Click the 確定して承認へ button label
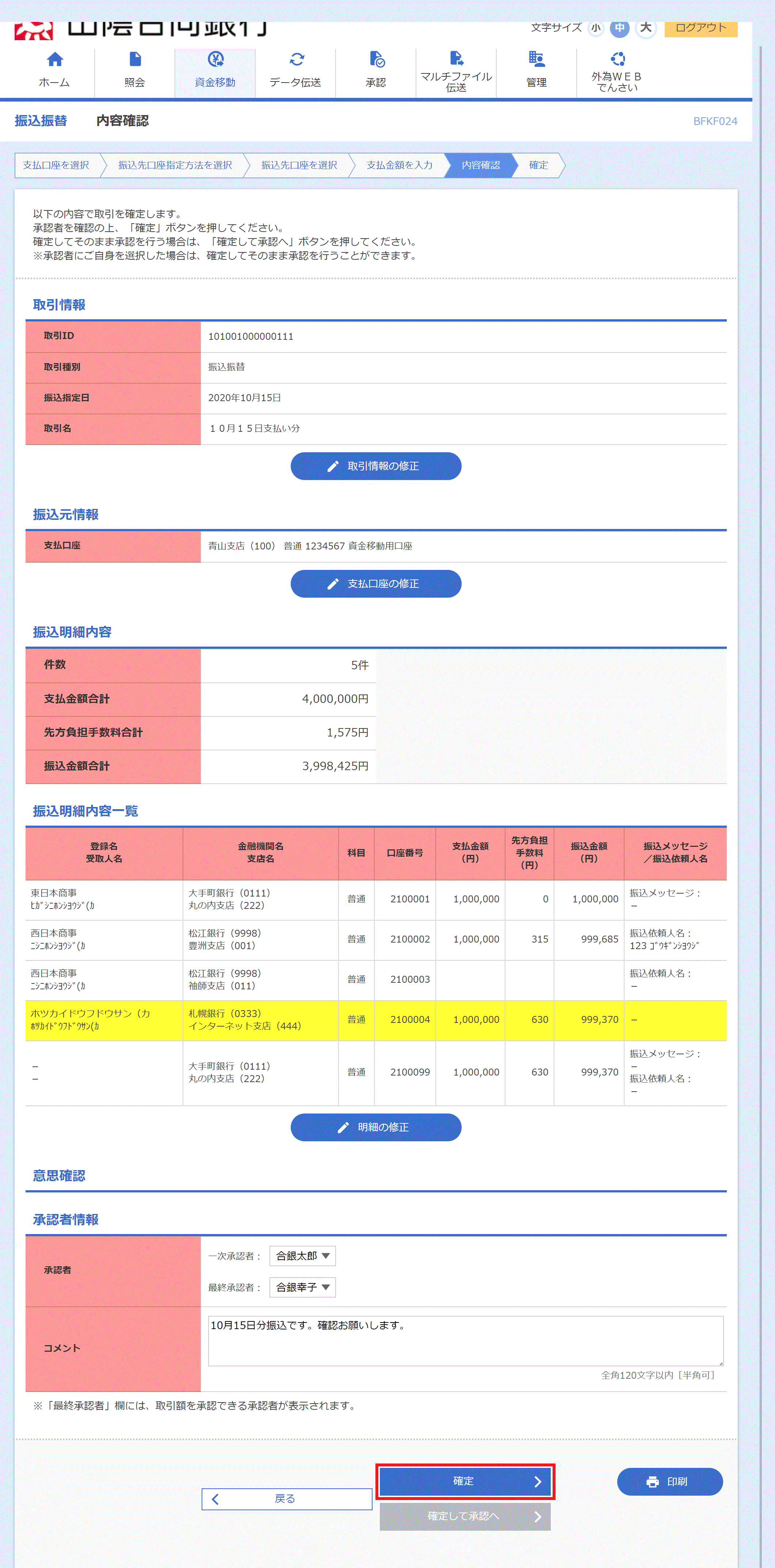775x1568 pixels. [463, 1516]
